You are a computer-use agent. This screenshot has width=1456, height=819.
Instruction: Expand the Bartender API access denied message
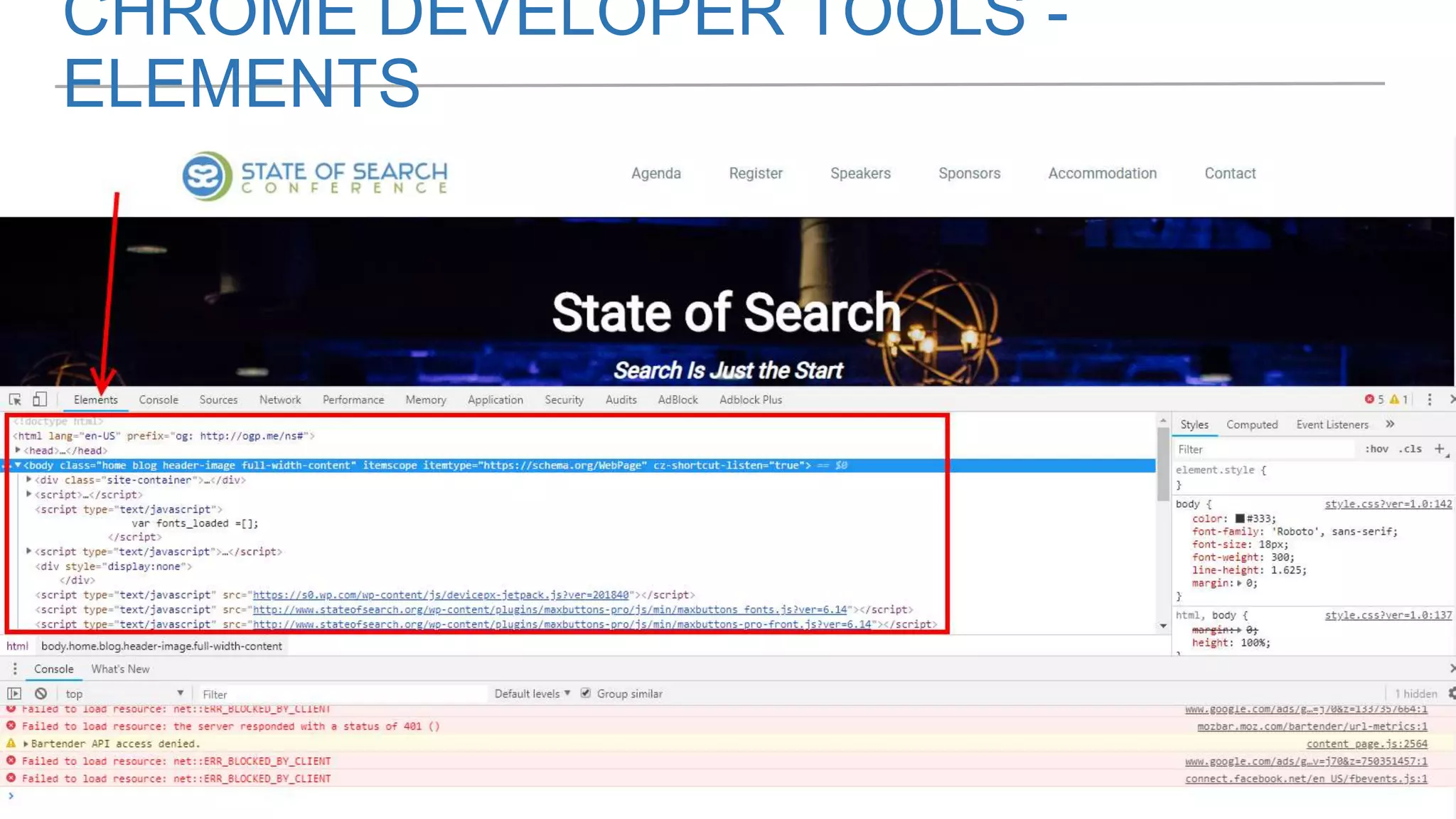coord(26,744)
